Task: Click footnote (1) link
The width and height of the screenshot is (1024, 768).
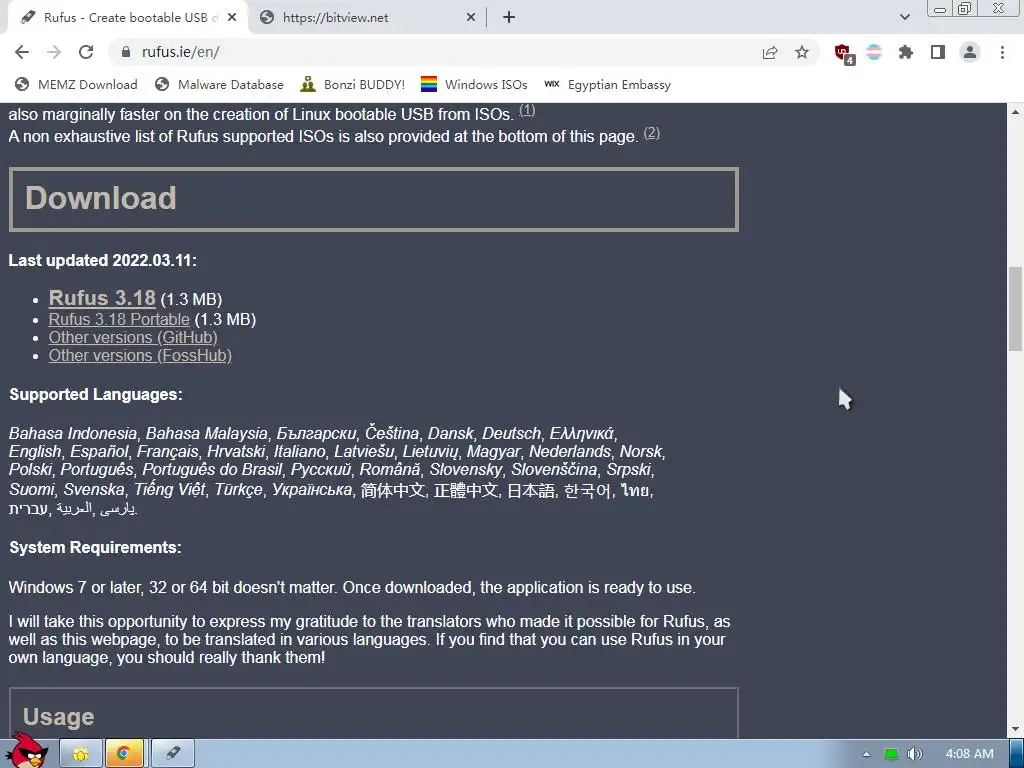Action: (527, 110)
